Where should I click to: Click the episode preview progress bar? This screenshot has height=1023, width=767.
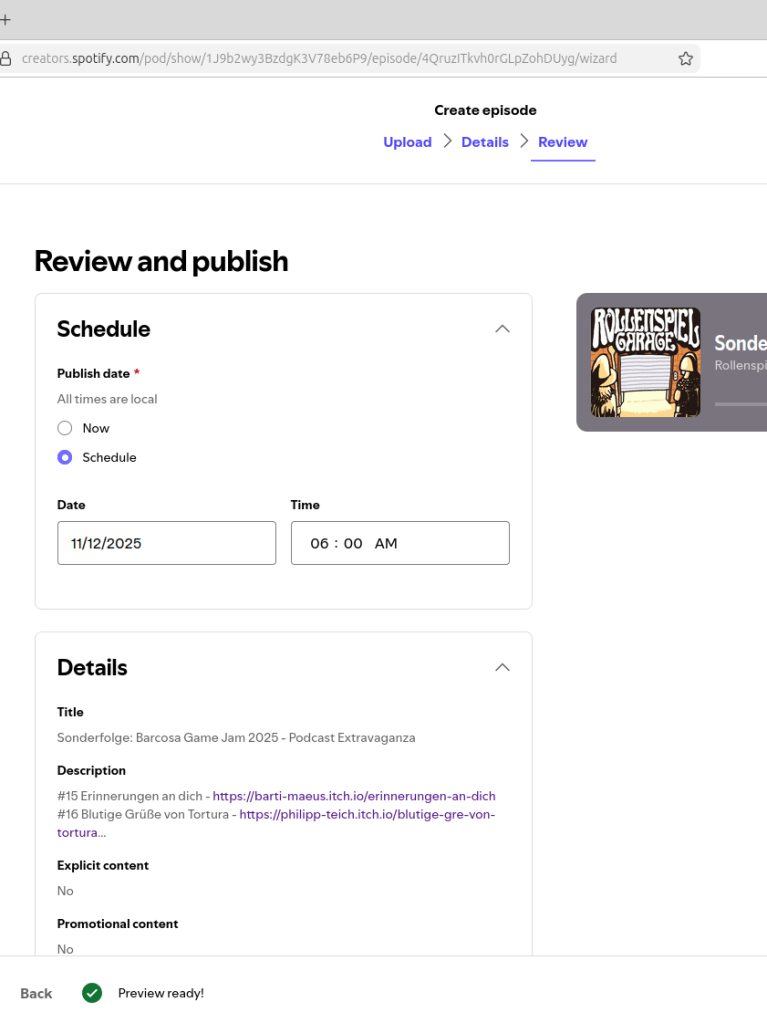click(740, 404)
